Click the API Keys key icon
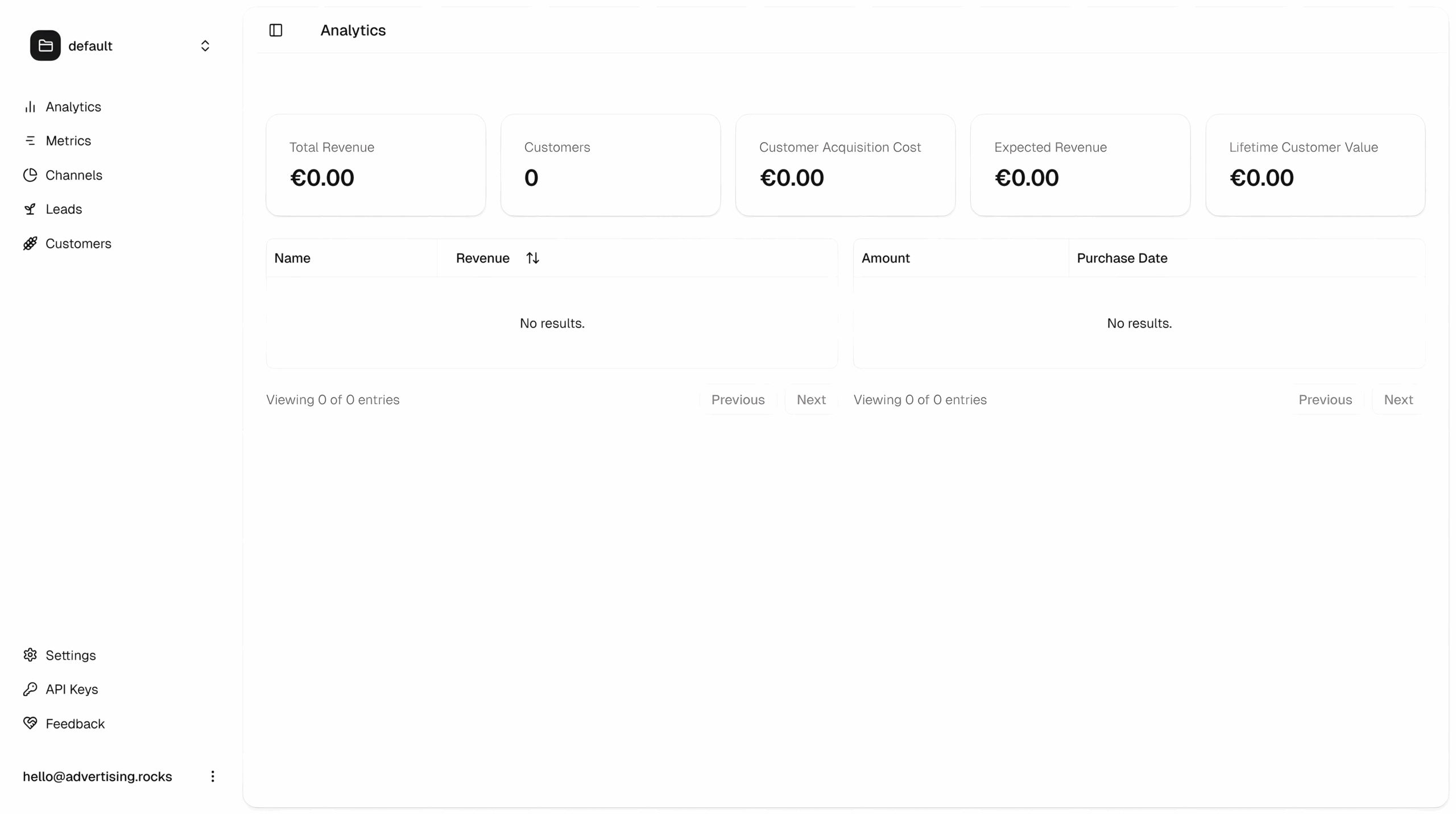This screenshot has width=1456, height=814. coord(30,689)
